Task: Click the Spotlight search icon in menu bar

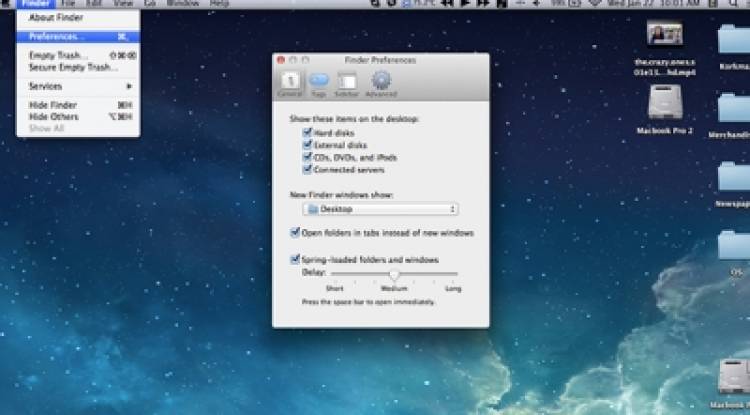Action: 733,3
